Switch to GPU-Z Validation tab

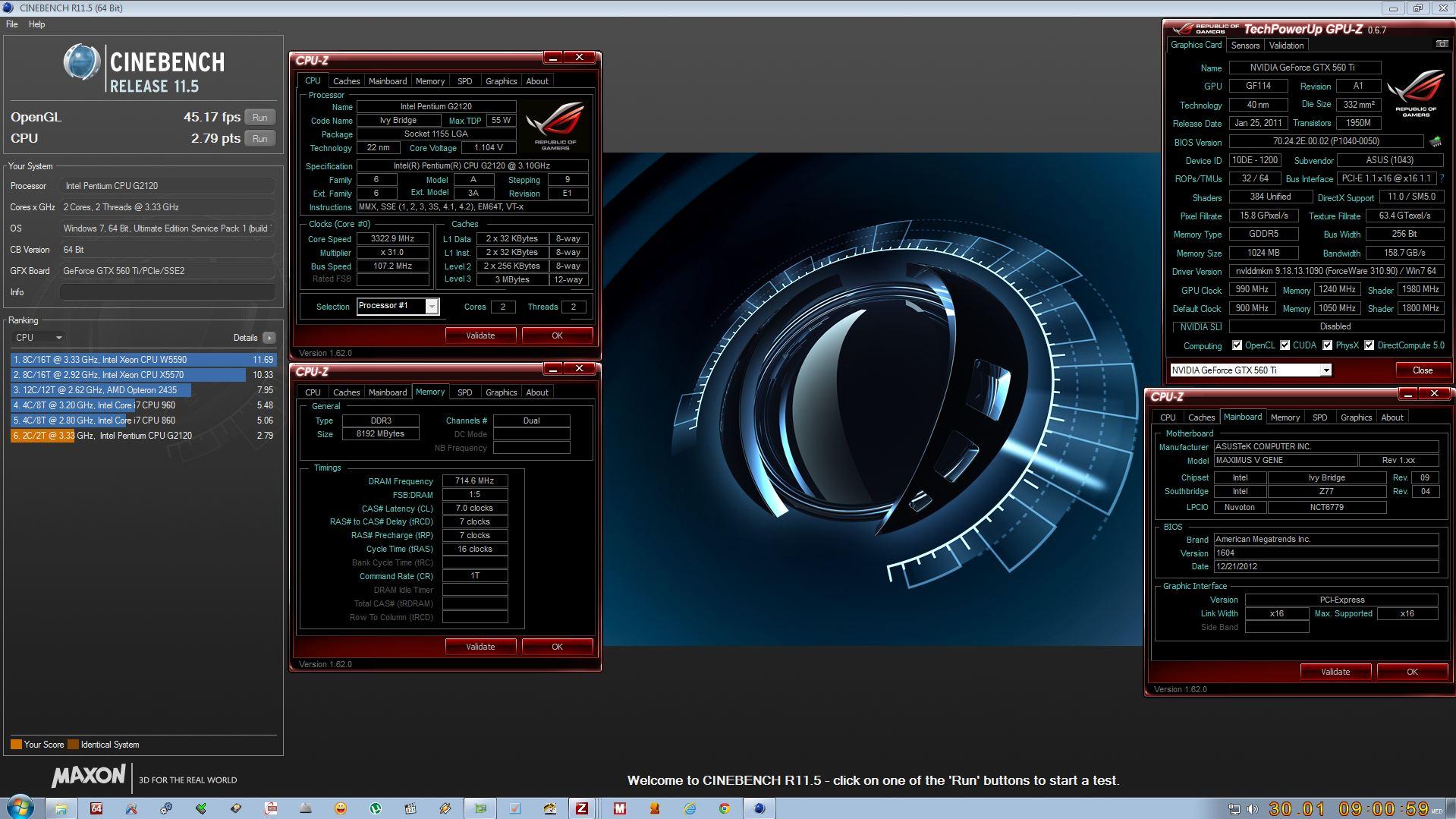point(1286,46)
